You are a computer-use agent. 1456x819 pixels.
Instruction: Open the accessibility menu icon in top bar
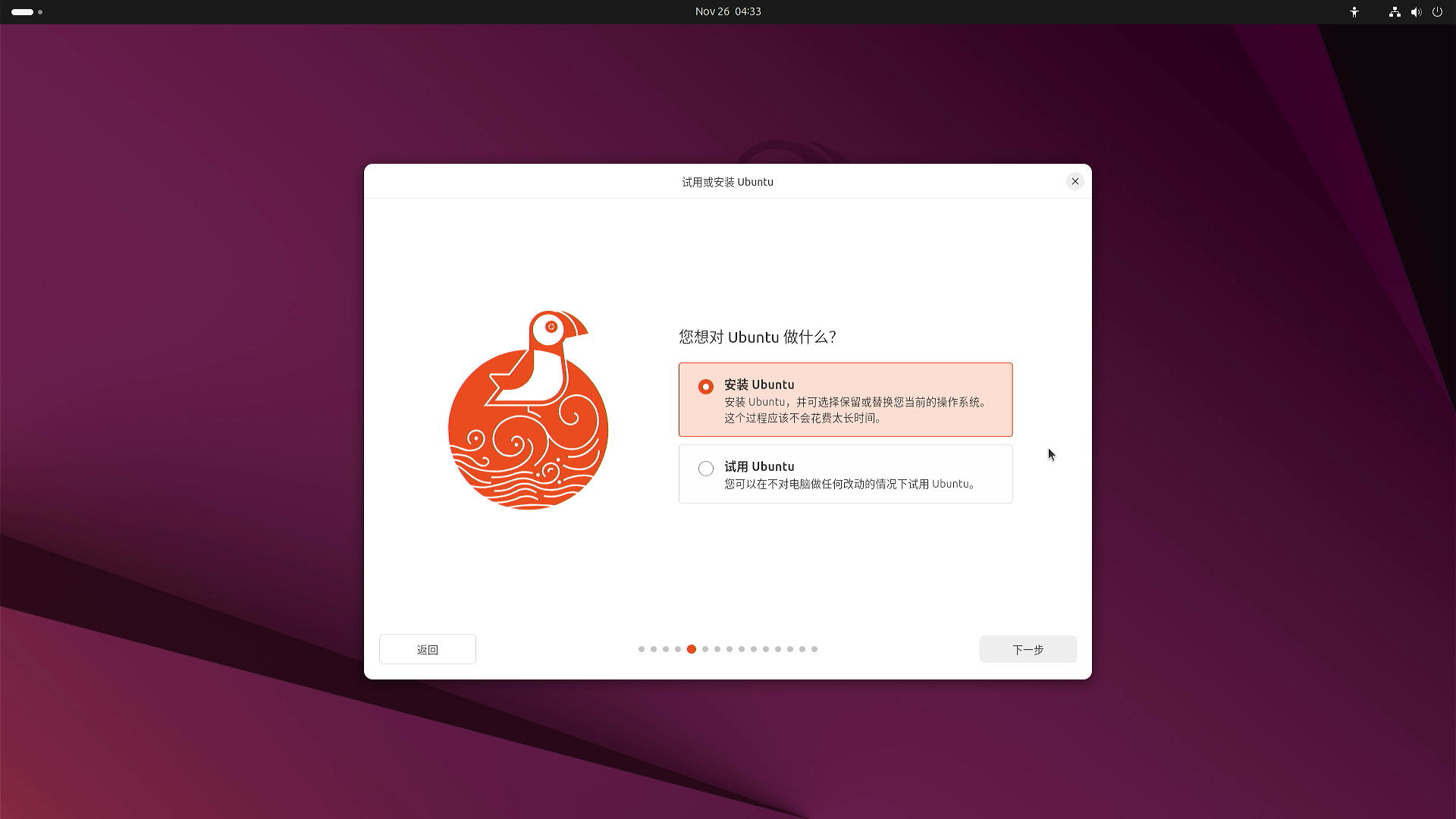coord(1354,12)
